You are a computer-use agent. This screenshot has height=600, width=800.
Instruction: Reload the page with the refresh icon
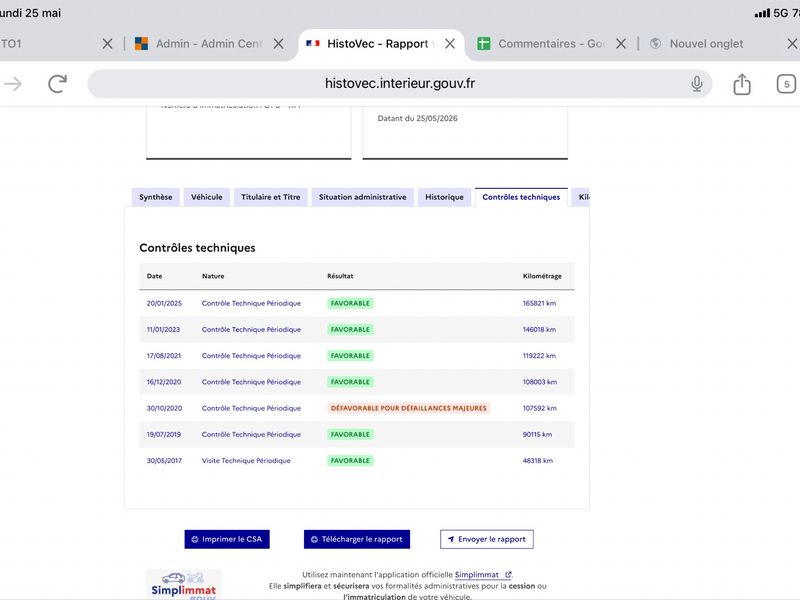point(57,84)
